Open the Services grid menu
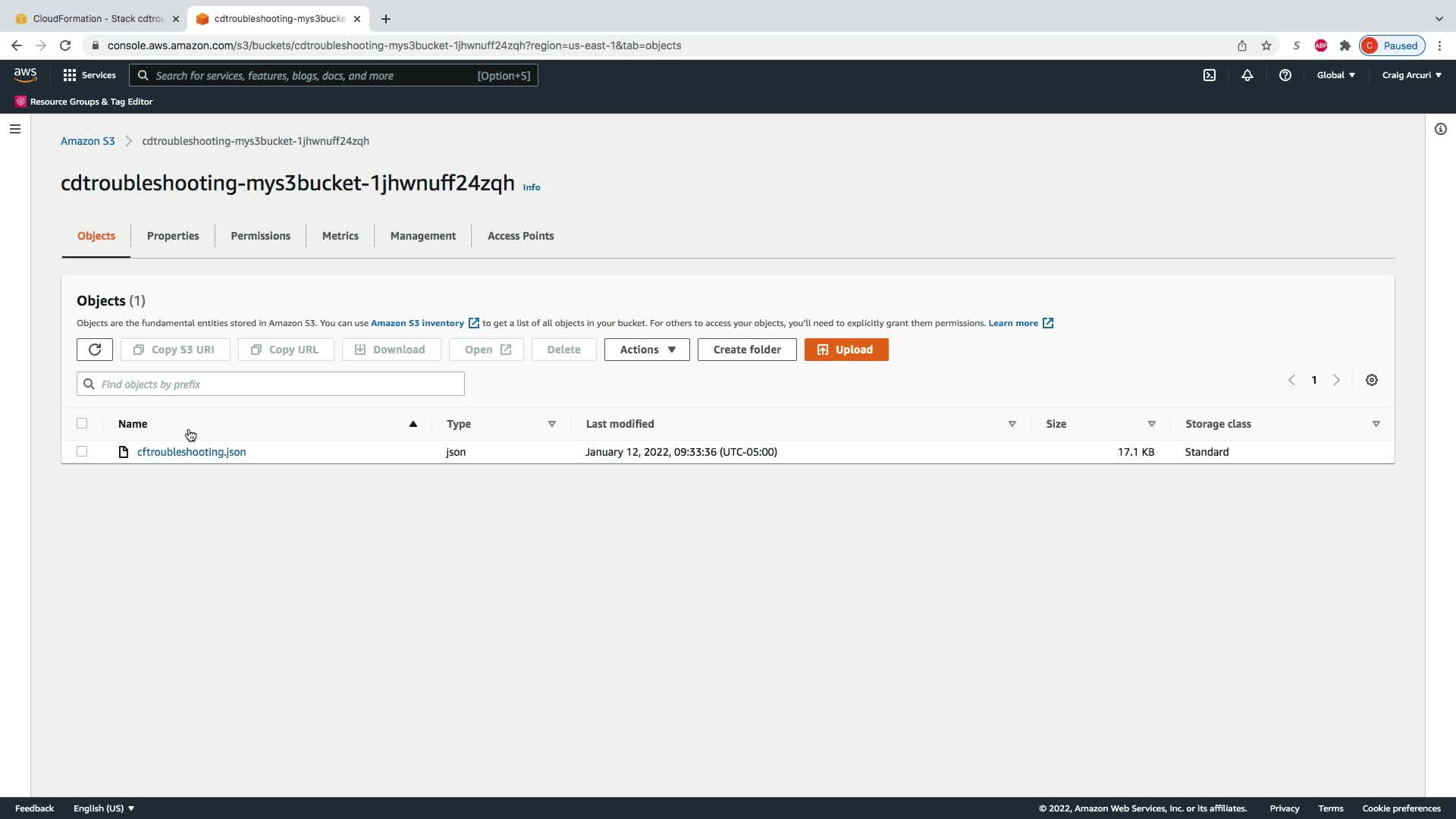Viewport: 1456px width, 819px height. pos(89,75)
